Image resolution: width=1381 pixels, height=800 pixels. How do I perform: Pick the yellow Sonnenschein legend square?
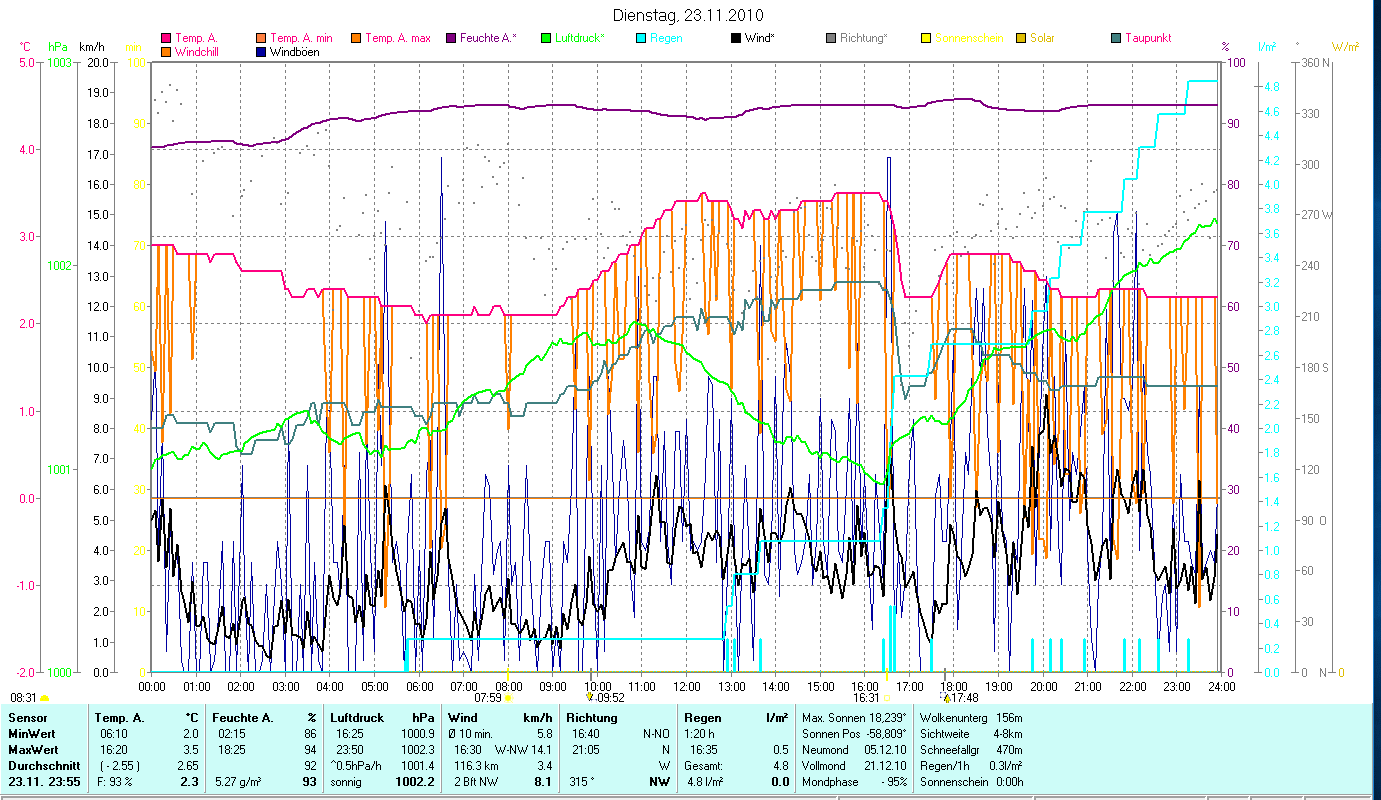tap(926, 38)
